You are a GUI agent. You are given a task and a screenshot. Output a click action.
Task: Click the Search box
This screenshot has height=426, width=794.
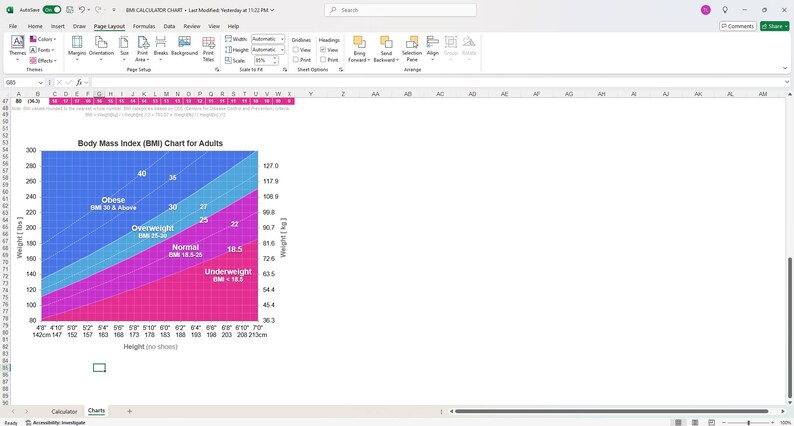pyautogui.click(x=400, y=10)
